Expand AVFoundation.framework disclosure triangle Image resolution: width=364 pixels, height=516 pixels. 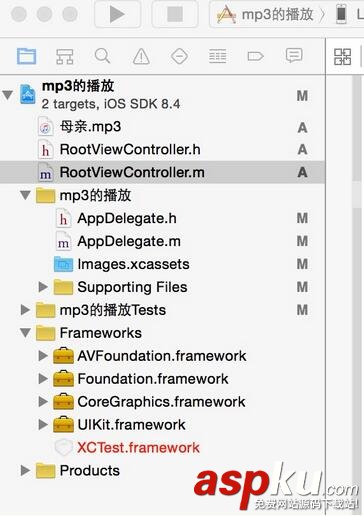tap(43, 356)
